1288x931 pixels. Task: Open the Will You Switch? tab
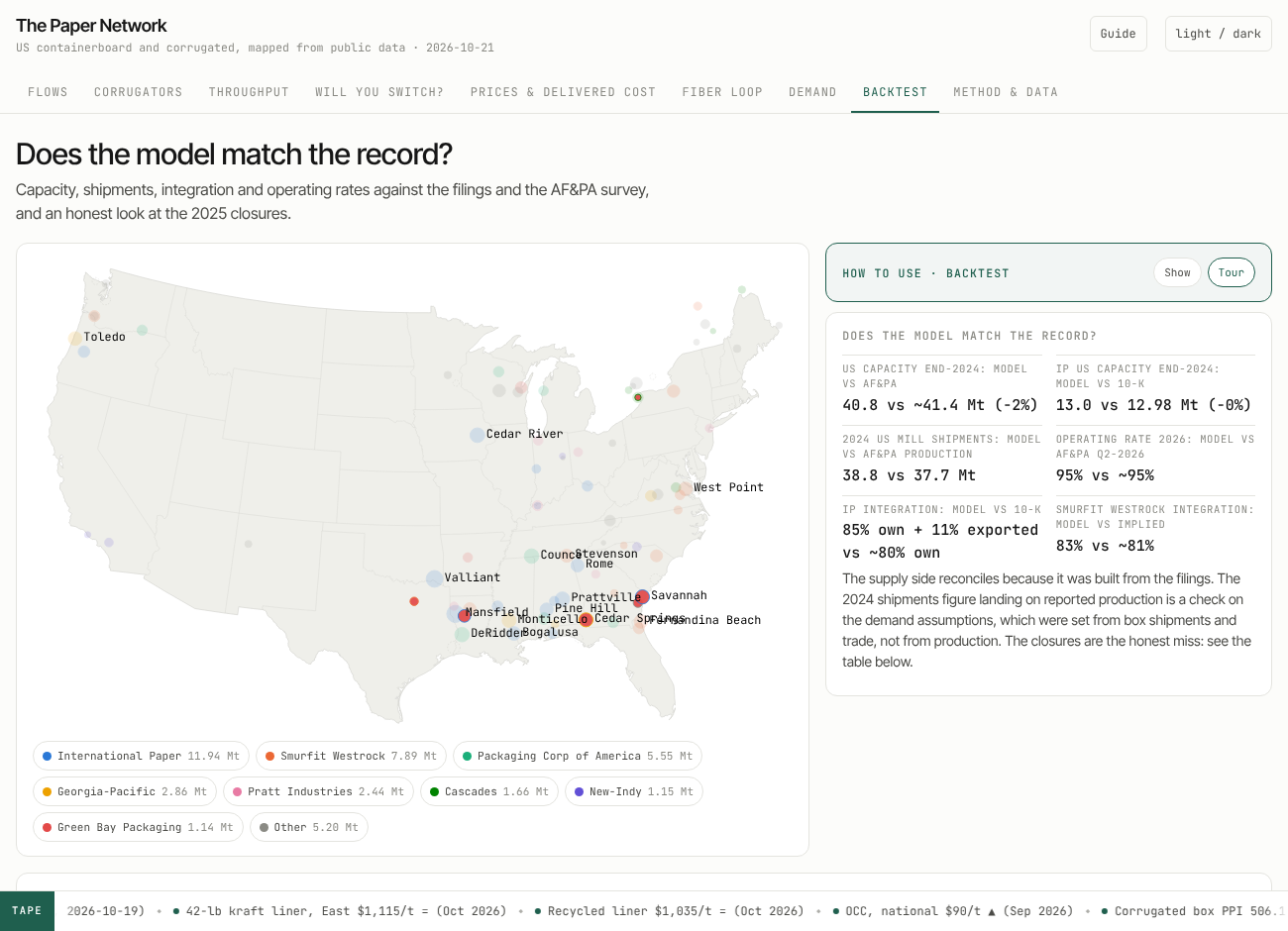(379, 92)
